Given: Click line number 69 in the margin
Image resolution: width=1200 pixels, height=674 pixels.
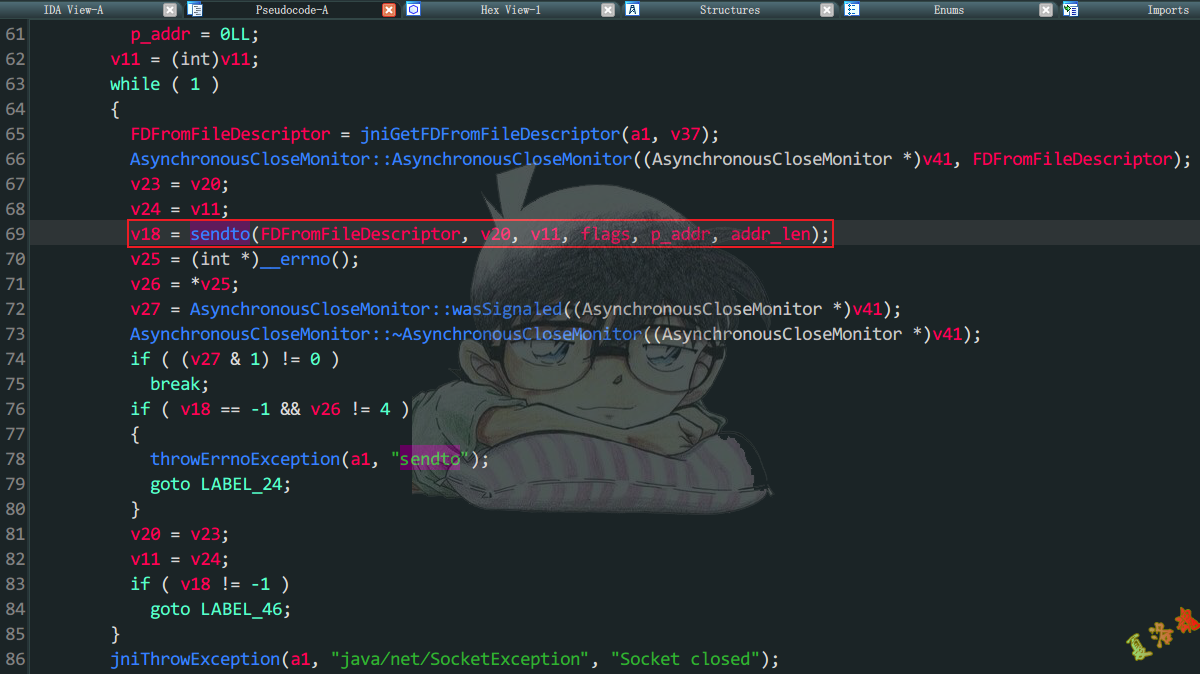Looking at the screenshot, I should (15, 233).
